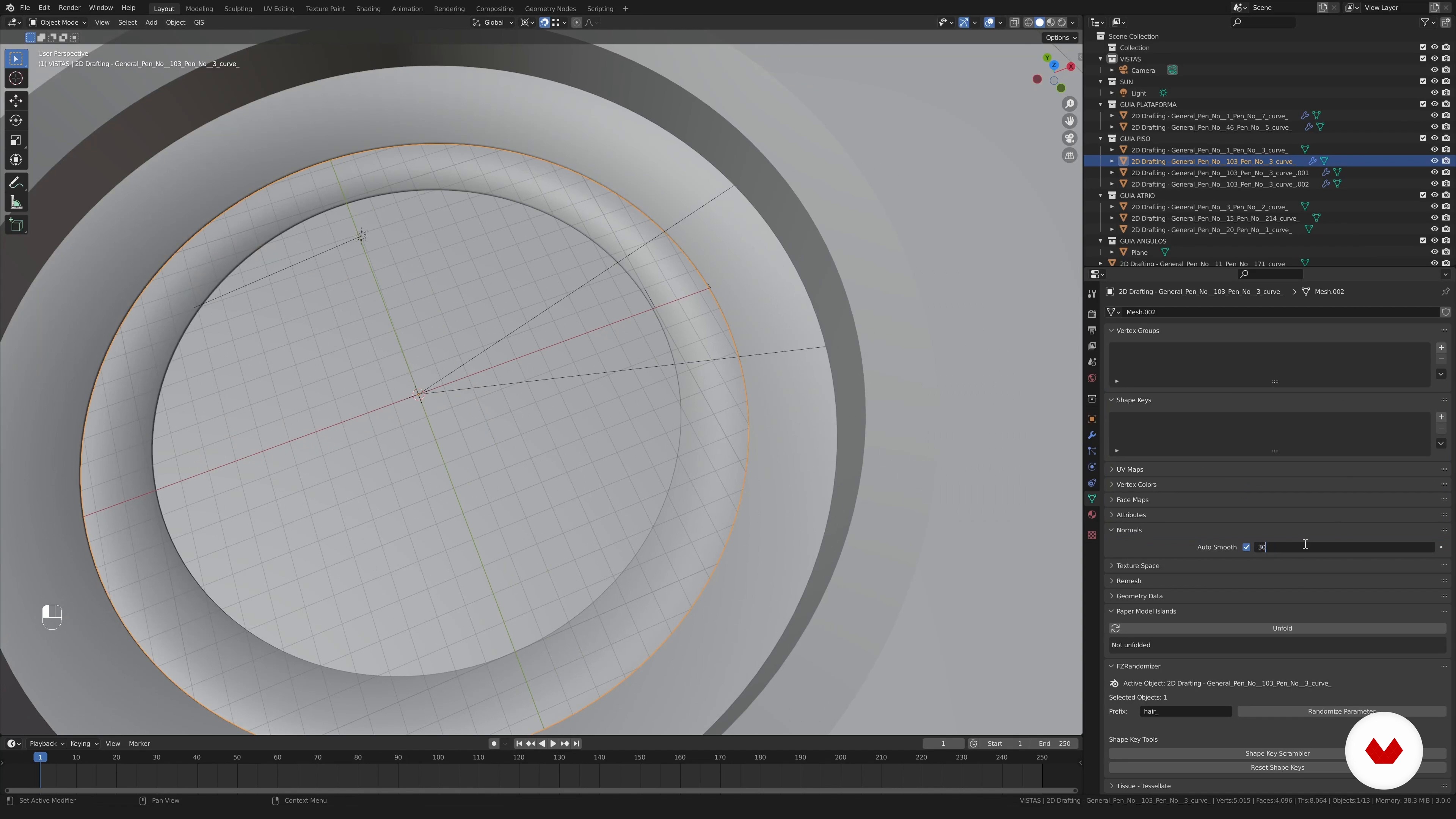Exclude the VISTAS collection checkbox
The image size is (1456, 819).
click(x=1423, y=59)
